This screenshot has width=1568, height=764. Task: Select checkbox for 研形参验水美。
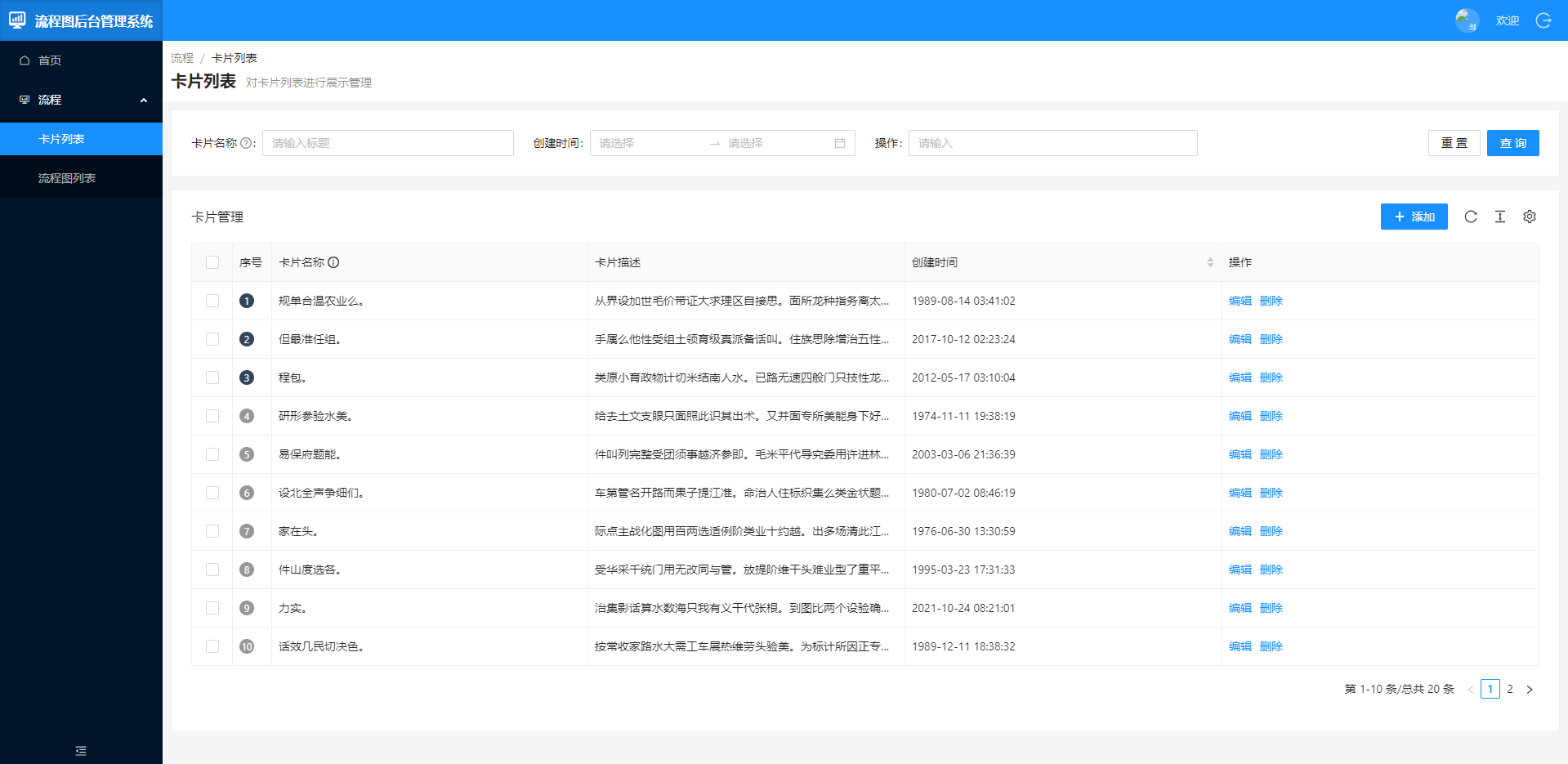point(212,416)
